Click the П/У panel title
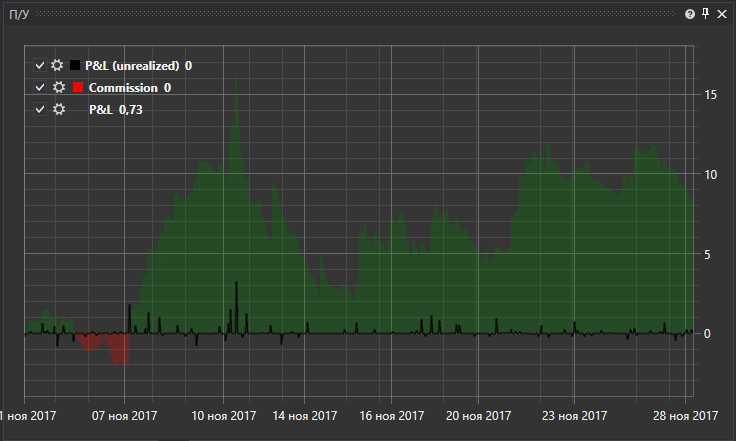This screenshot has width=736, height=441. click(x=19, y=14)
